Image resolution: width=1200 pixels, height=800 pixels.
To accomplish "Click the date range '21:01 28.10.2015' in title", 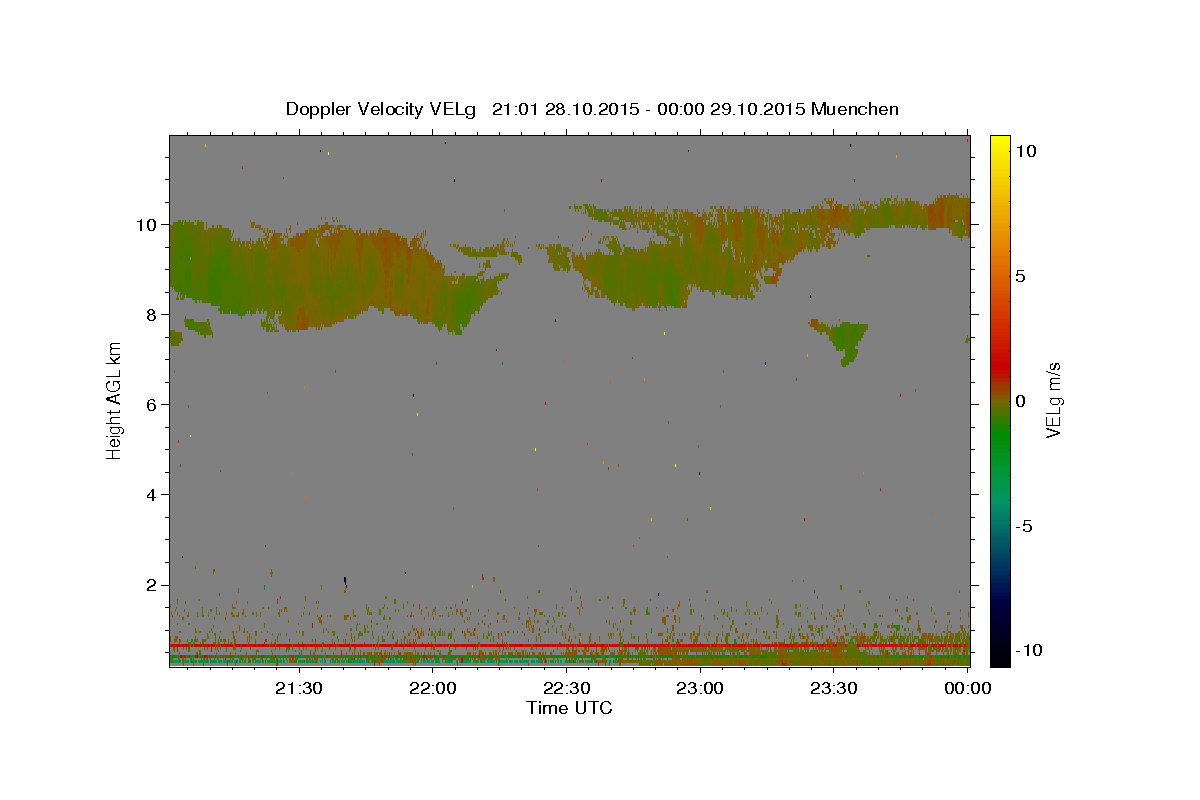I will [566, 109].
